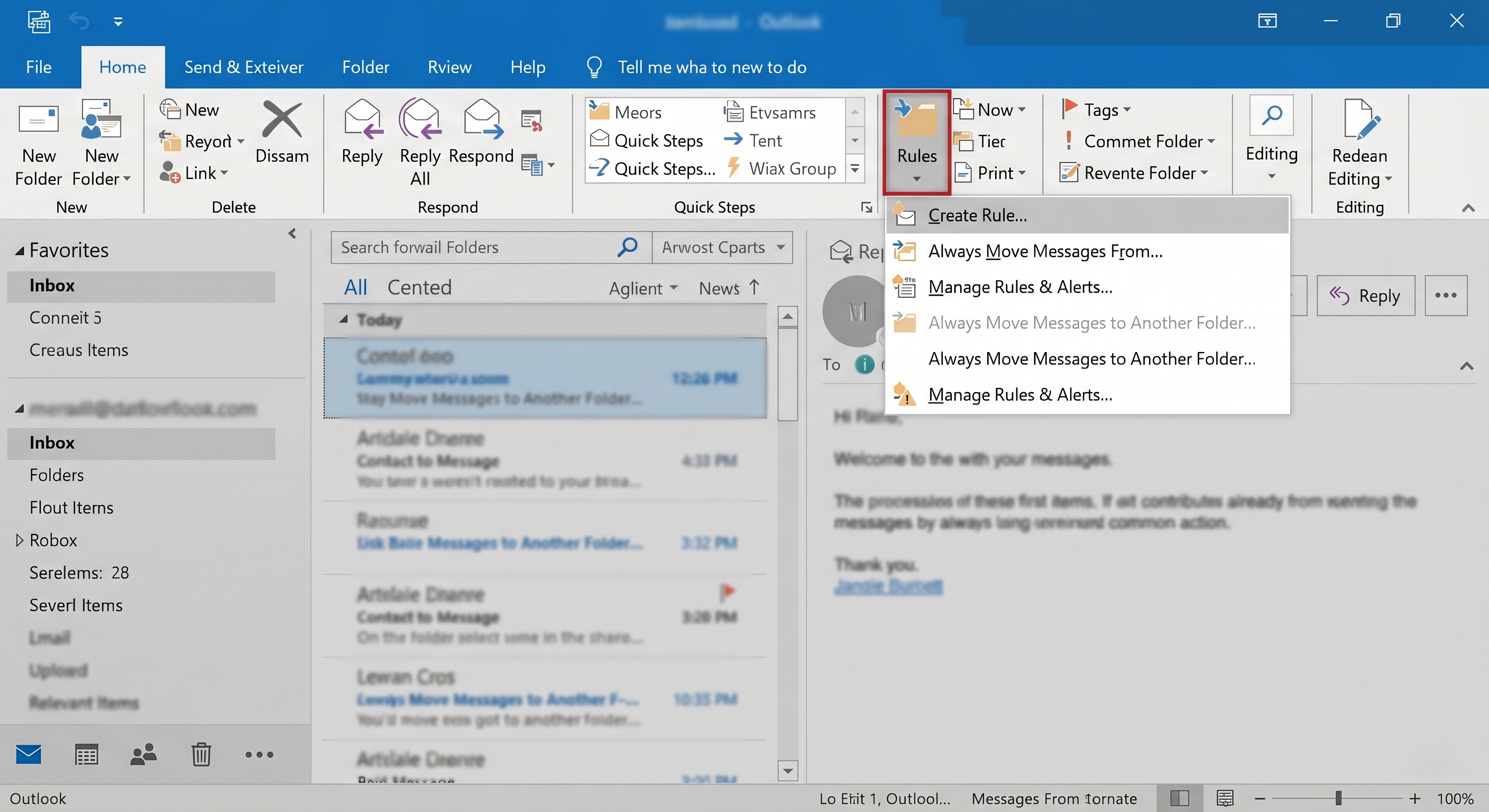Click the zoom slider handle in status bar
The height and width of the screenshot is (812, 1489).
[1338, 798]
